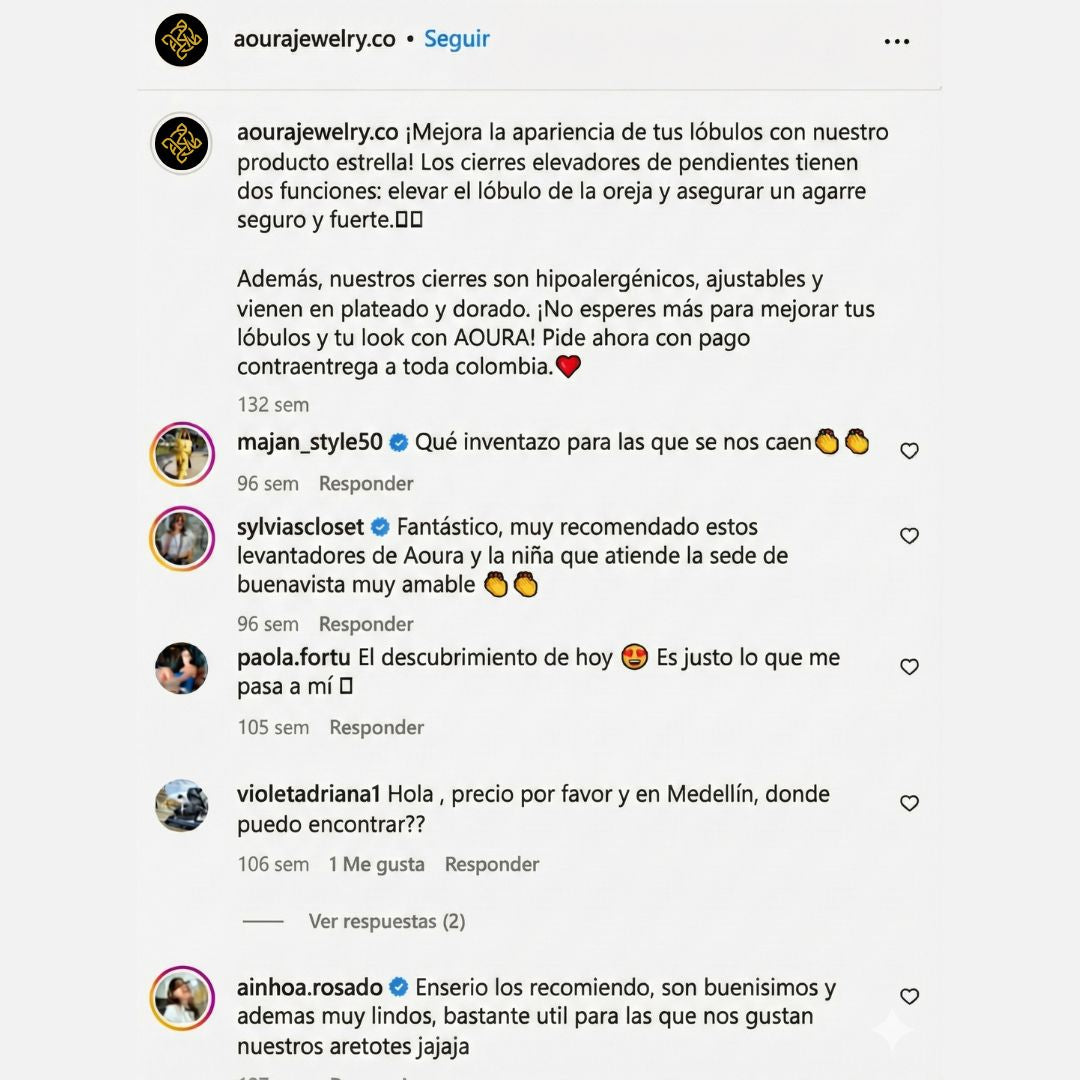The height and width of the screenshot is (1080, 1080).
Task: Reply to violetadriana1 via Responder
Action: (x=492, y=864)
